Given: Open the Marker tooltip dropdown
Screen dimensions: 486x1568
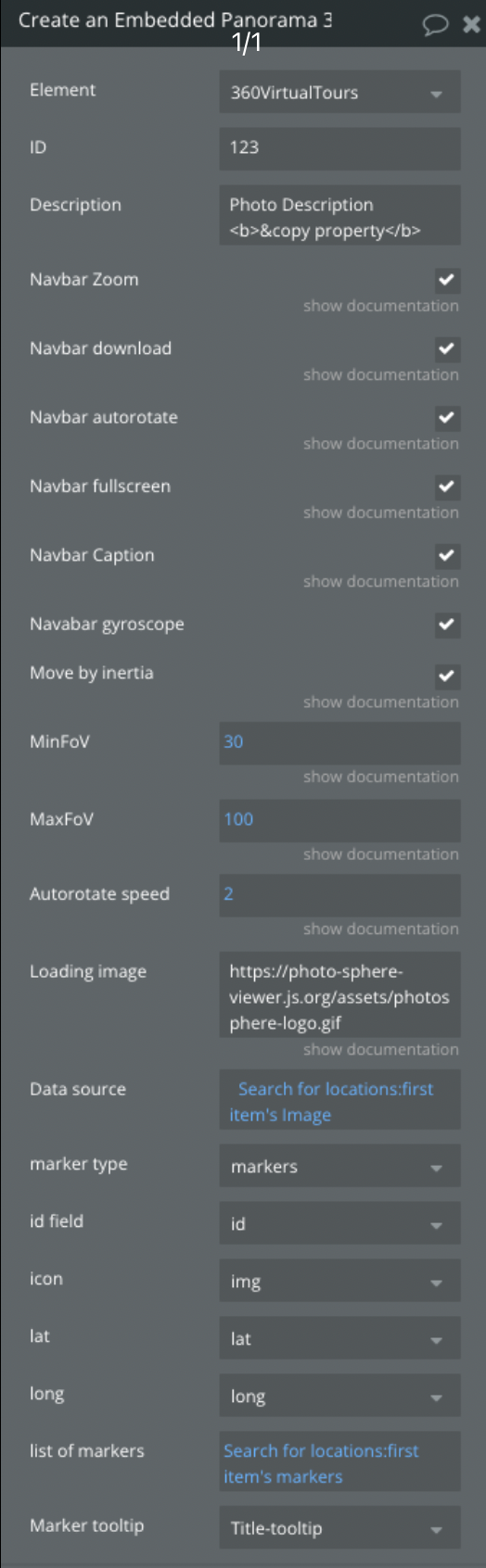Looking at the screenshot, I should (x=339, y=1528).
